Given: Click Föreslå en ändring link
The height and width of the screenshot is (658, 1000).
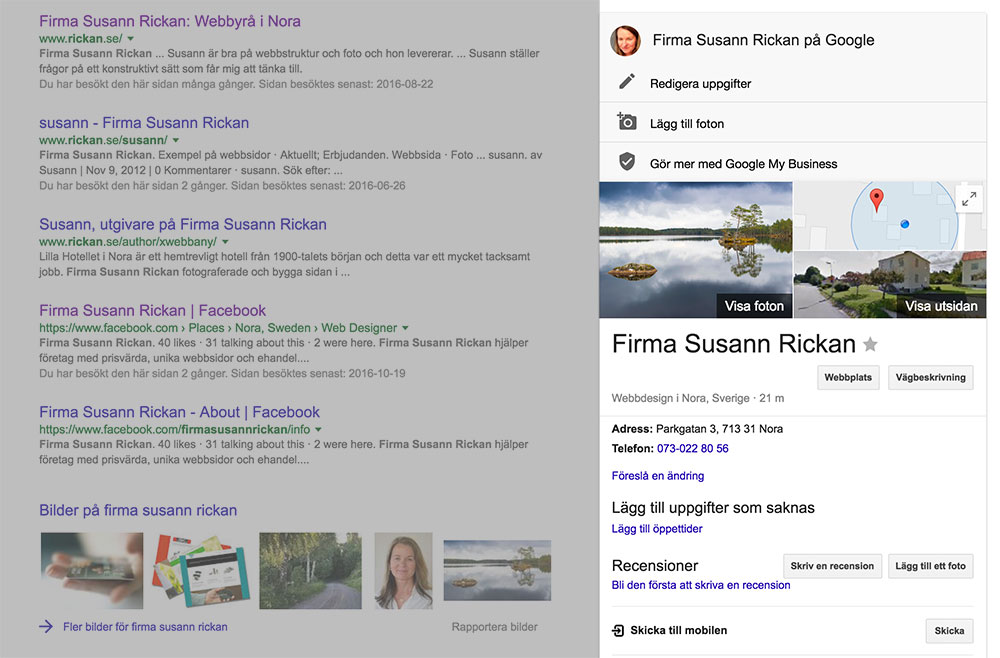Looking at the screenshot, I should pyautogui.click(x=658, y=476).
